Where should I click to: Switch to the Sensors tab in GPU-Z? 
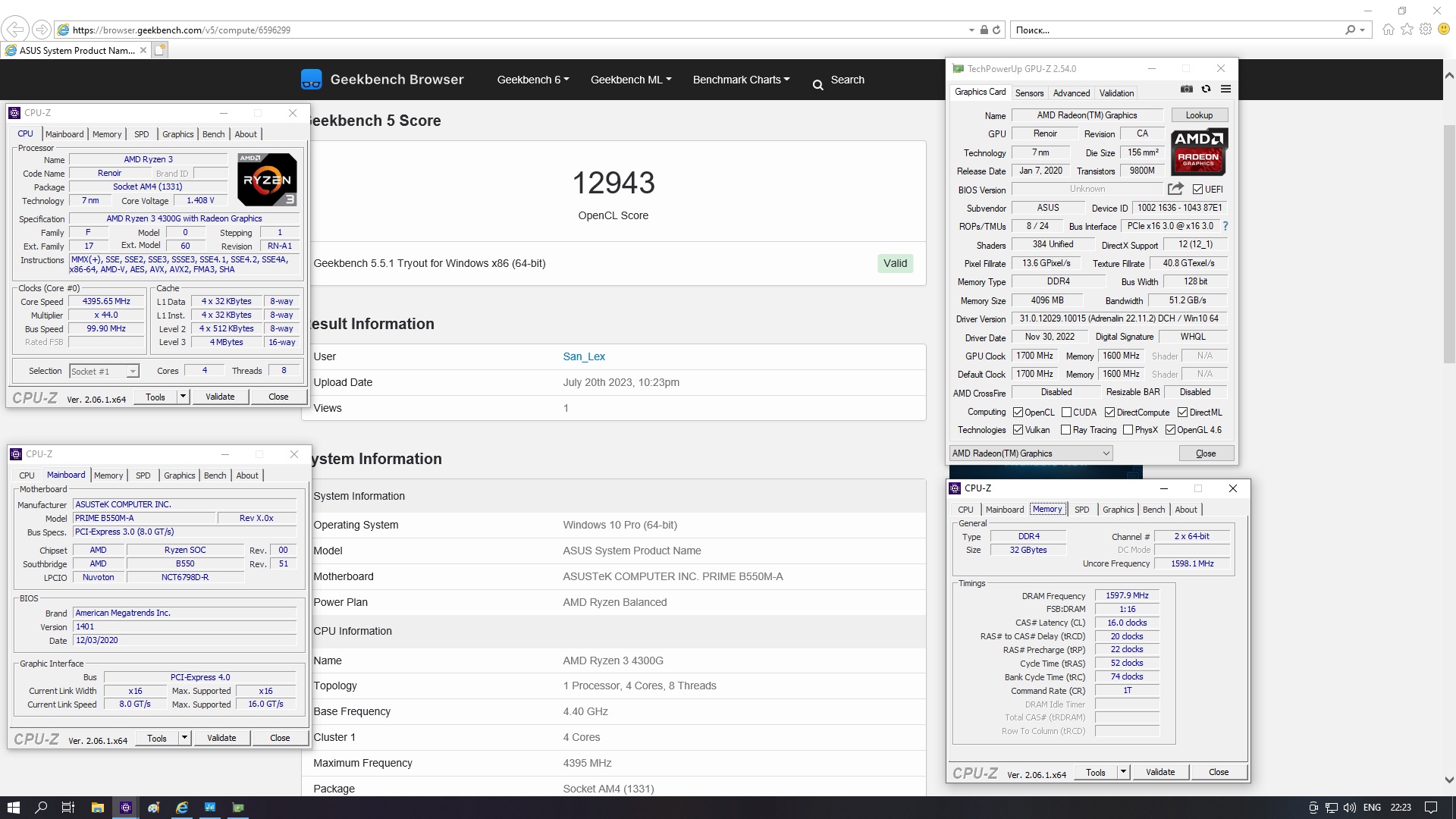[1029, 93]
